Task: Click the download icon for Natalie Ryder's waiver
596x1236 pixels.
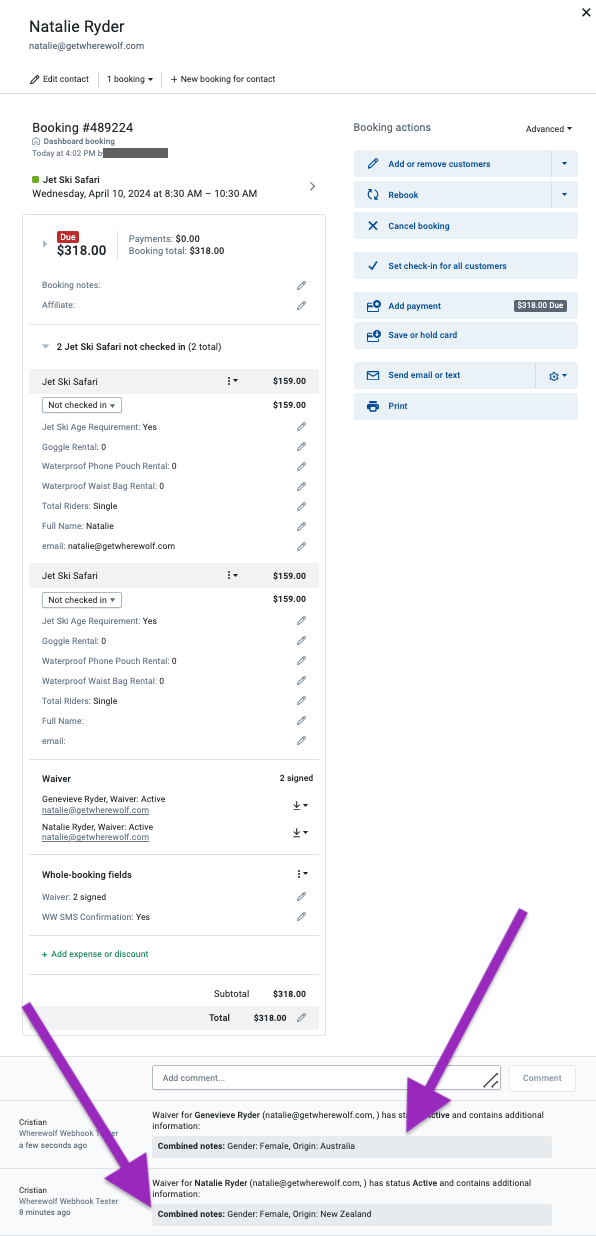Action: coord(299,833)
